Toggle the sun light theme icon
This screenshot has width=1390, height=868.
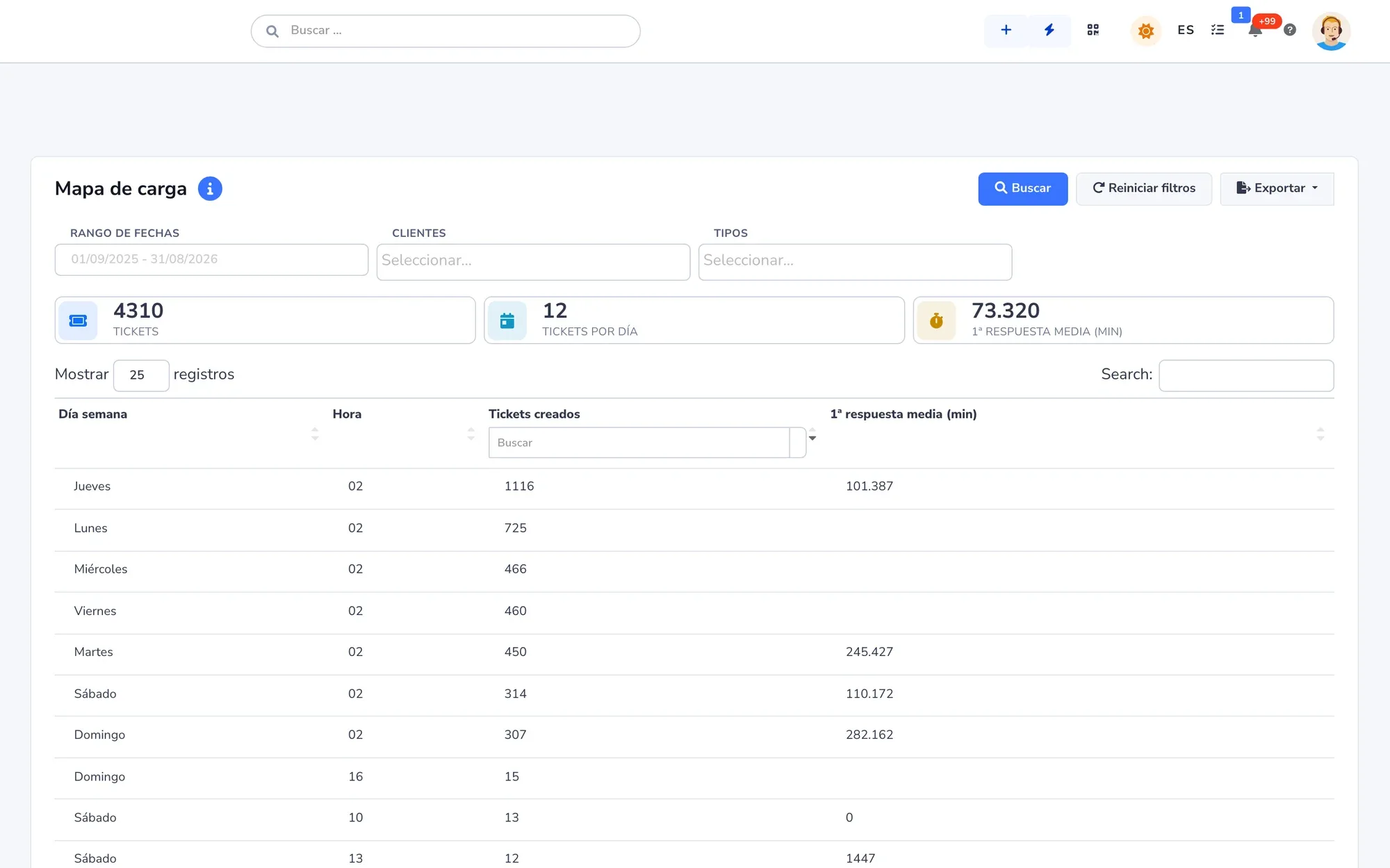(x=1145, y=31)
